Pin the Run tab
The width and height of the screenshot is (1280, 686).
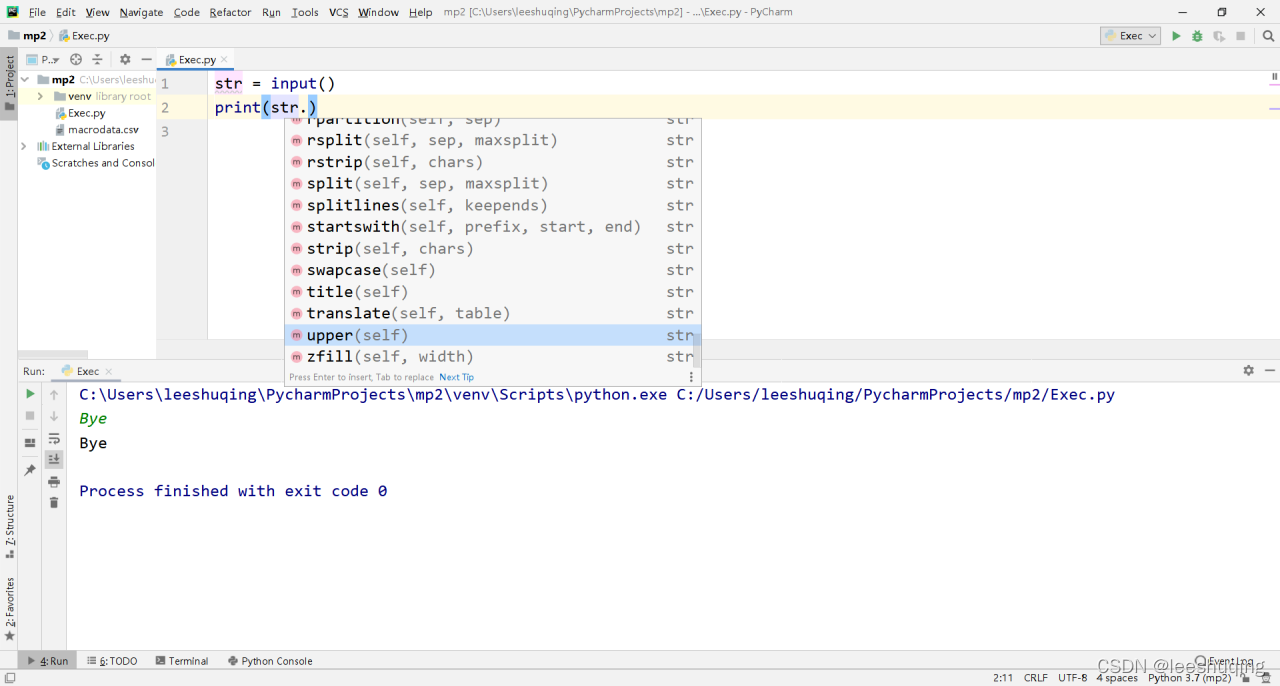[x=30, y=469]
